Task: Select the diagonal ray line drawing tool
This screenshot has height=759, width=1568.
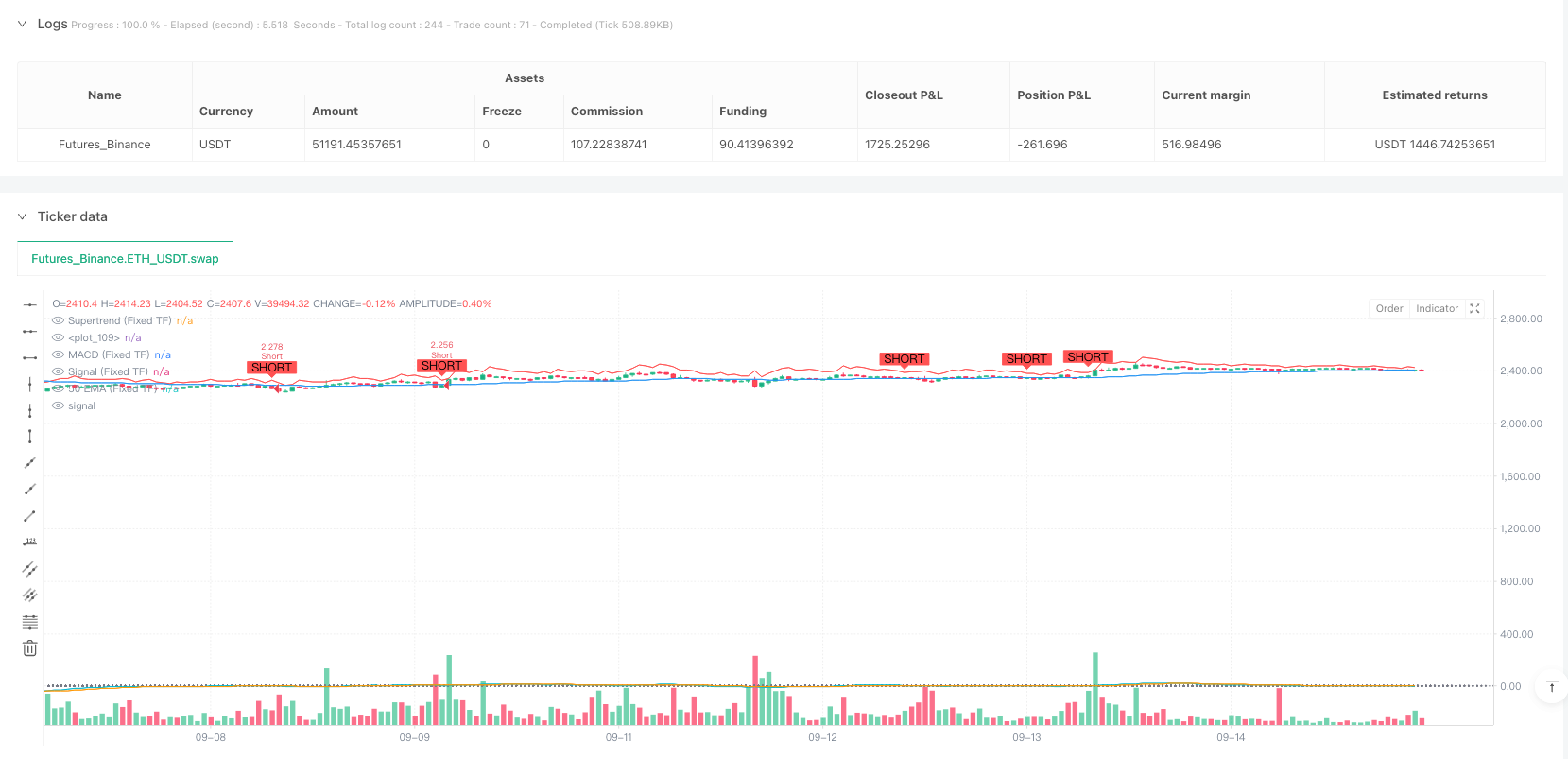Action: [30, 490]
